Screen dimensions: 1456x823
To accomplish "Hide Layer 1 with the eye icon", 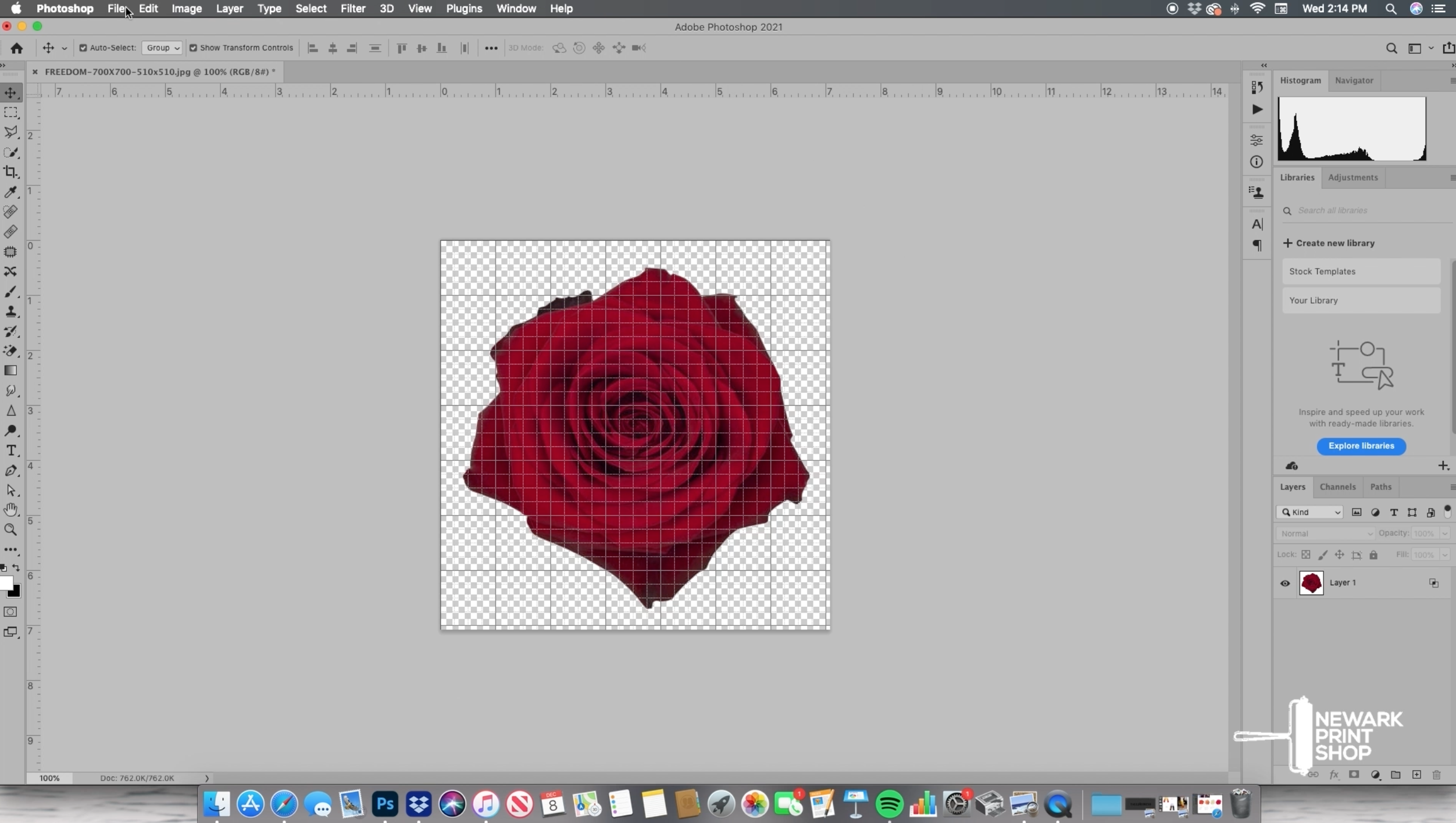I will pos(1285,583).
